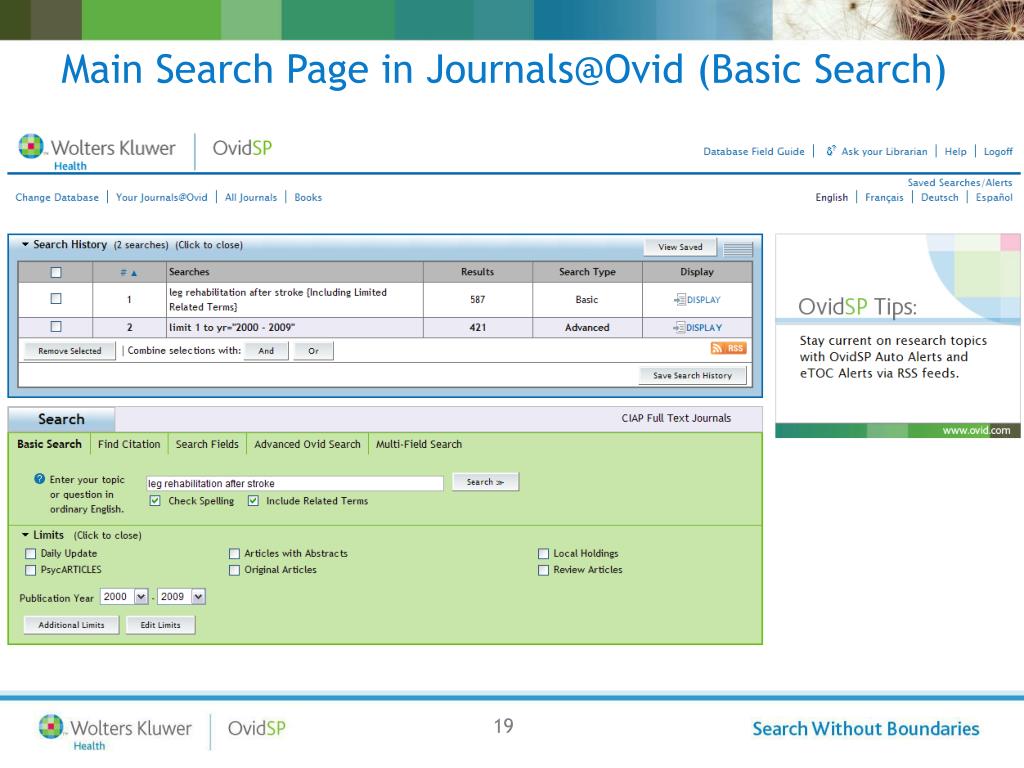Open Advanced Ovid Search tab
The height and width of the screenshot is (768, 1024).
pyautogui.click(x=307, y=444)
